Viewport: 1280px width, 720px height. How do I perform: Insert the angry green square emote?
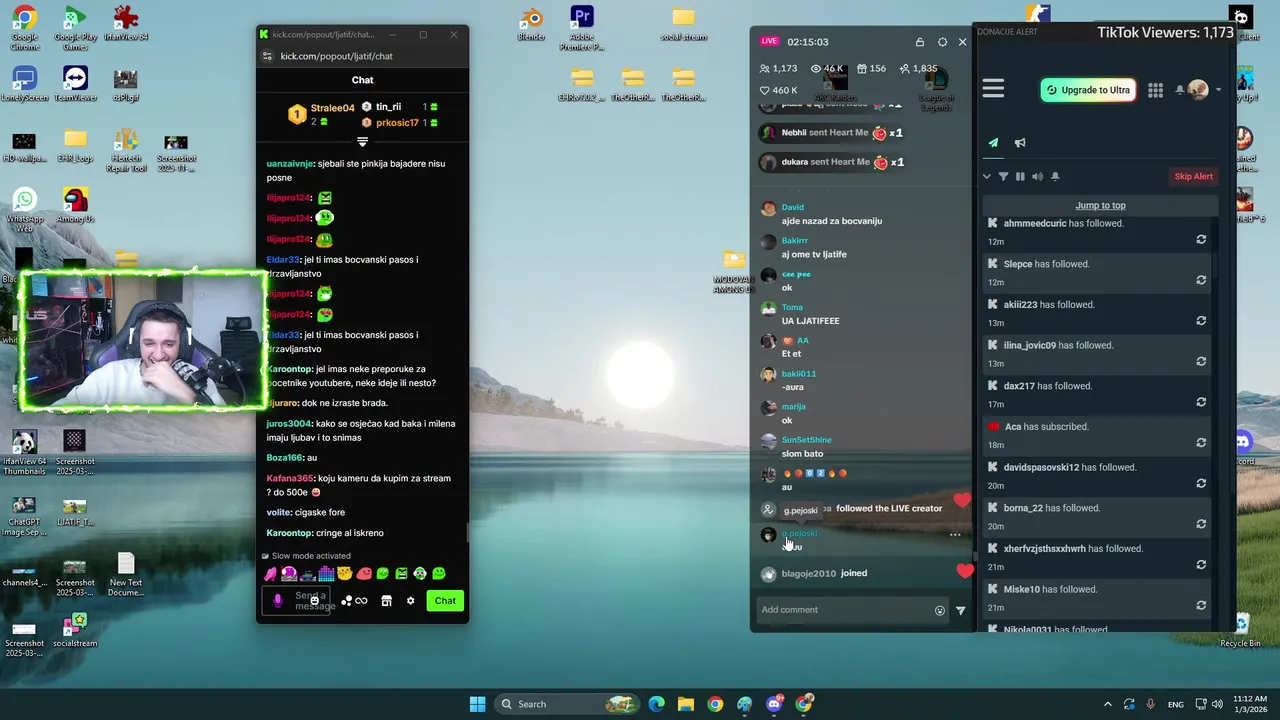point(401,574)
